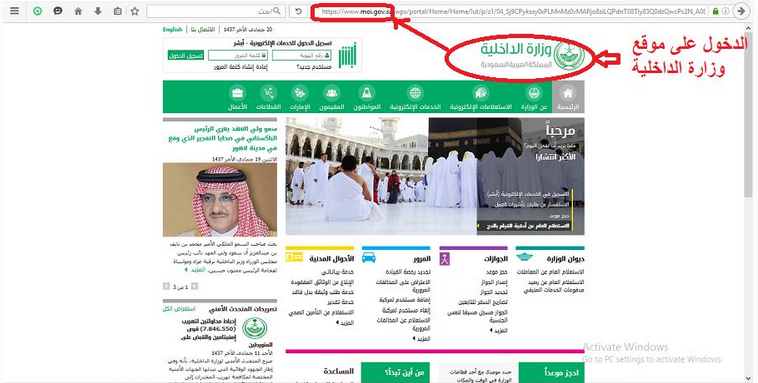Click the رقم الهوية ID number field
Viewport: 758px width, 383px height.
[x=302, y=56]
